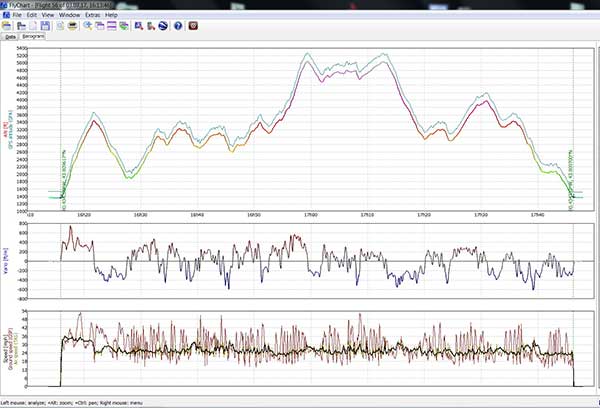Switch to the Data tab

click(10, 37)
